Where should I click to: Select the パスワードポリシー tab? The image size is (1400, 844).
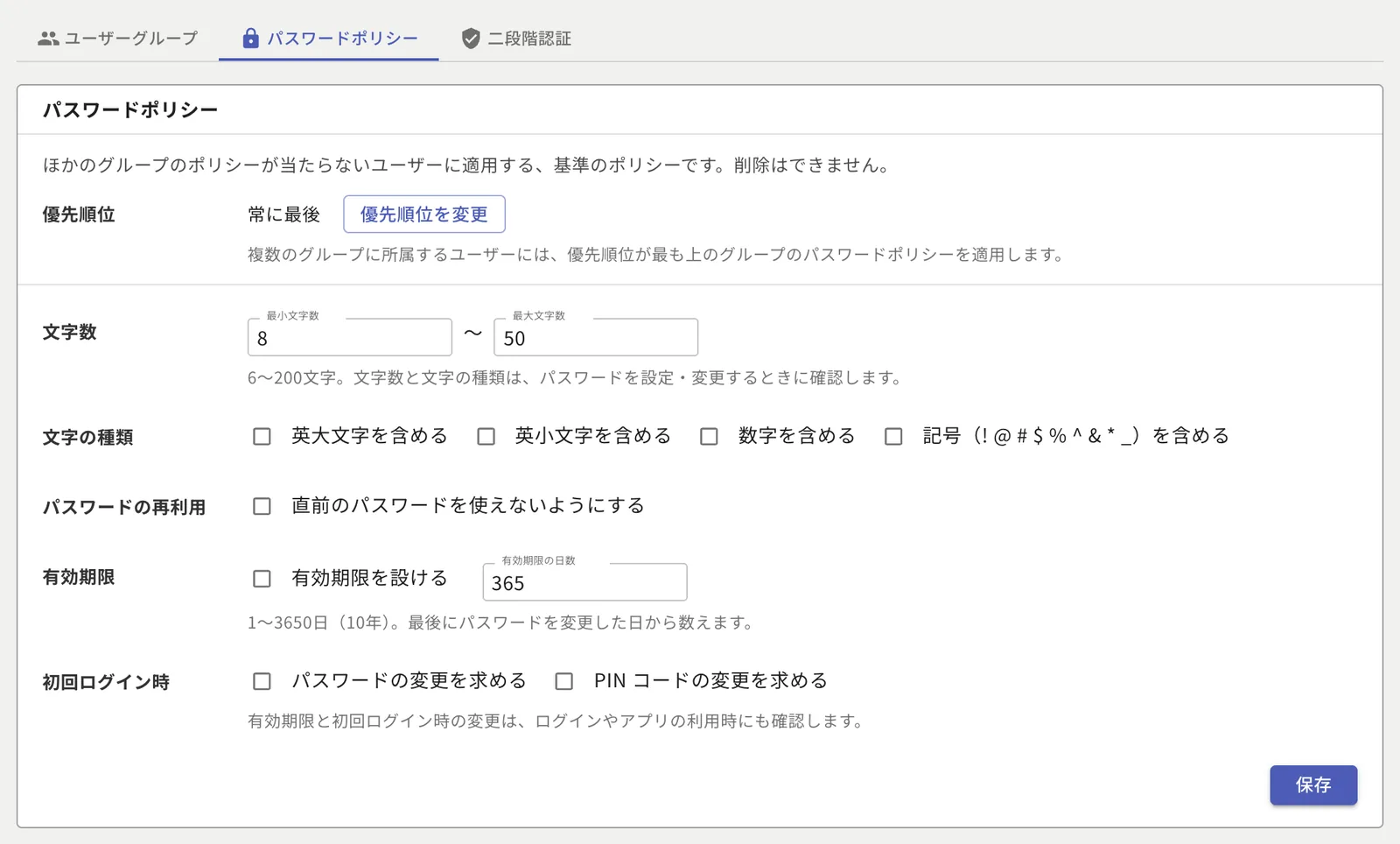329,39
